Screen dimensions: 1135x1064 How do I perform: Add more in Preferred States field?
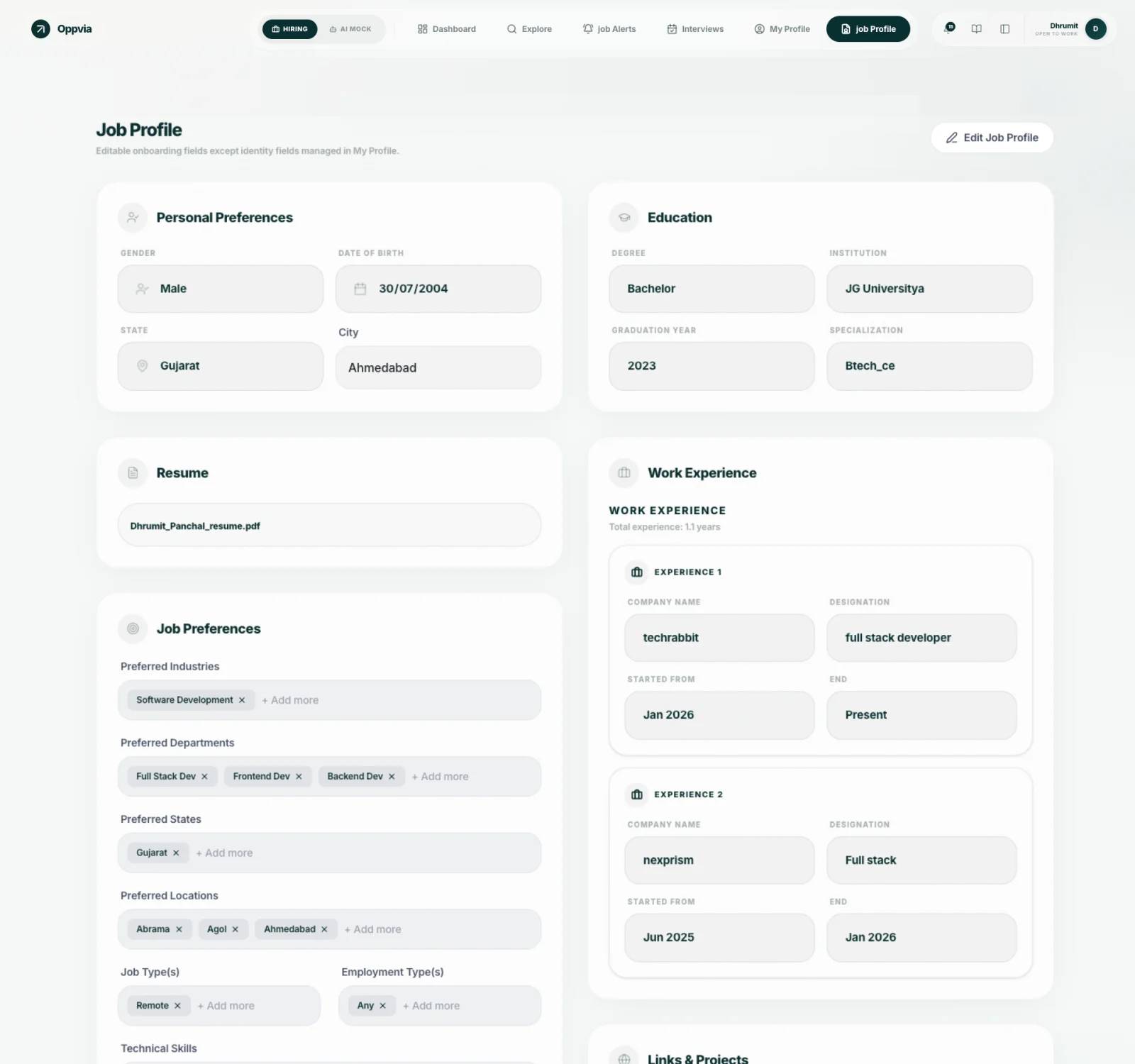tap(224, 853)
